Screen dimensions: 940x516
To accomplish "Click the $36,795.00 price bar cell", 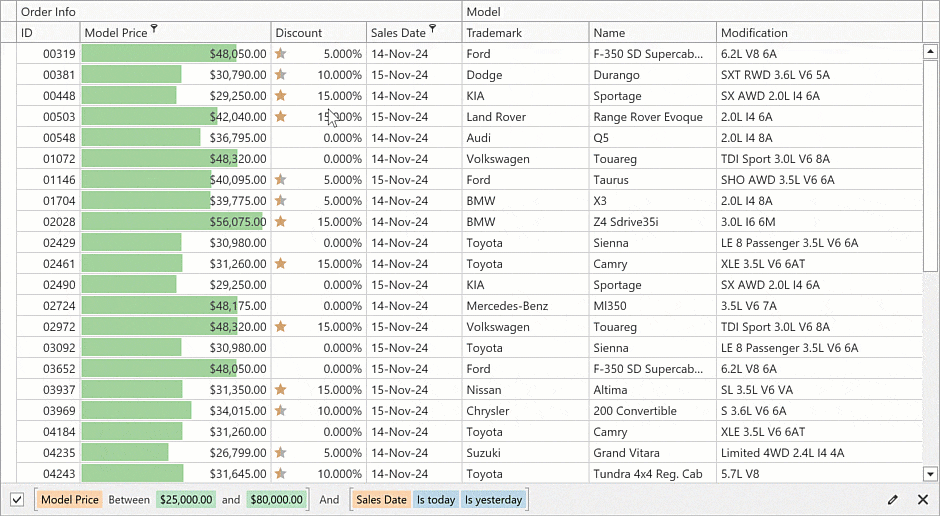I will tap(175, 137).
